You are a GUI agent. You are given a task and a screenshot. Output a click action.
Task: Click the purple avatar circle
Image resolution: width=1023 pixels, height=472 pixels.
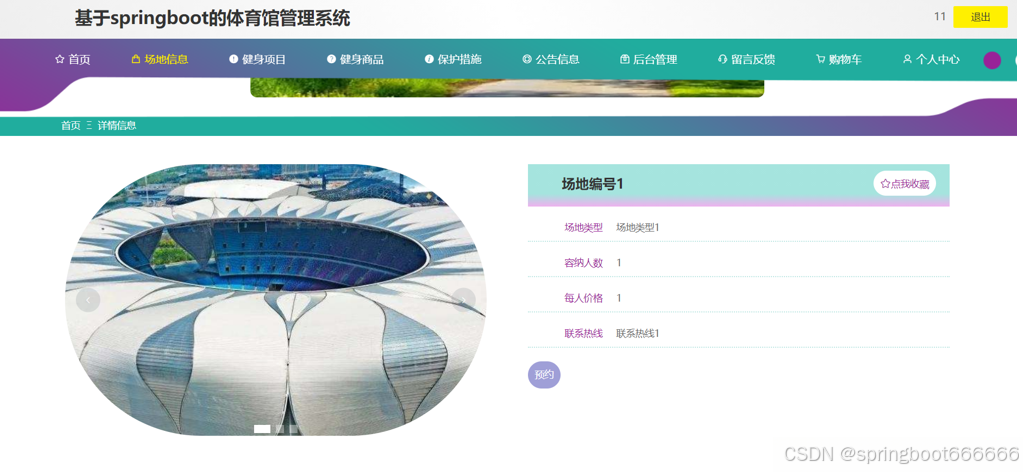point(992,60)
